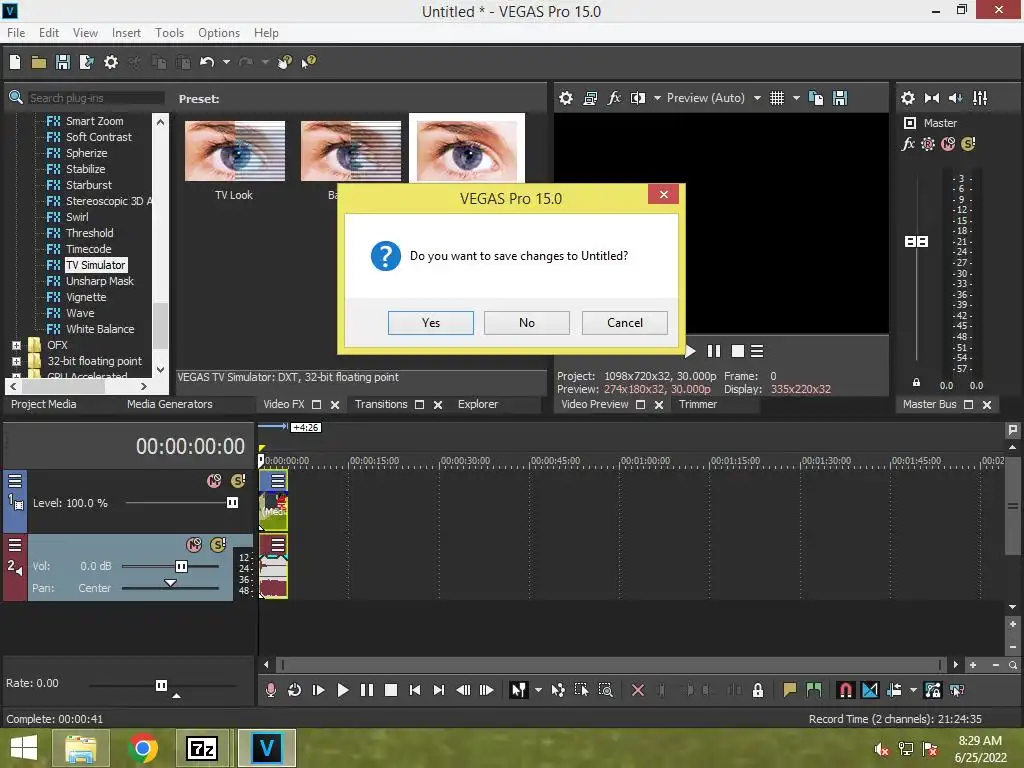Open the View menu
Screen dimensions: 1024x768
85,33
